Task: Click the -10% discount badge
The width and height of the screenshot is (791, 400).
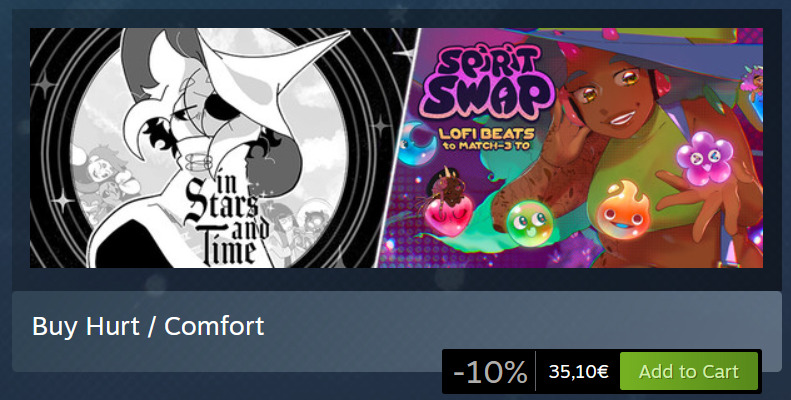Action: click(x=489, y=372)
